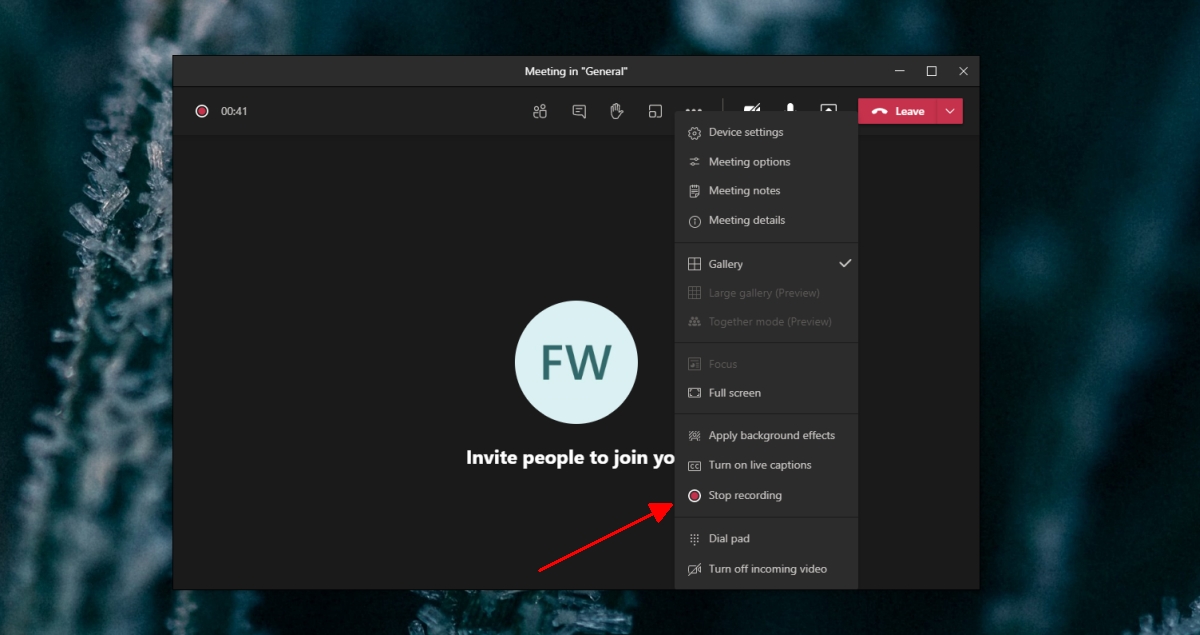Open the Dial pad
The height and width of the screenshot is (635, 1200).
766,539
